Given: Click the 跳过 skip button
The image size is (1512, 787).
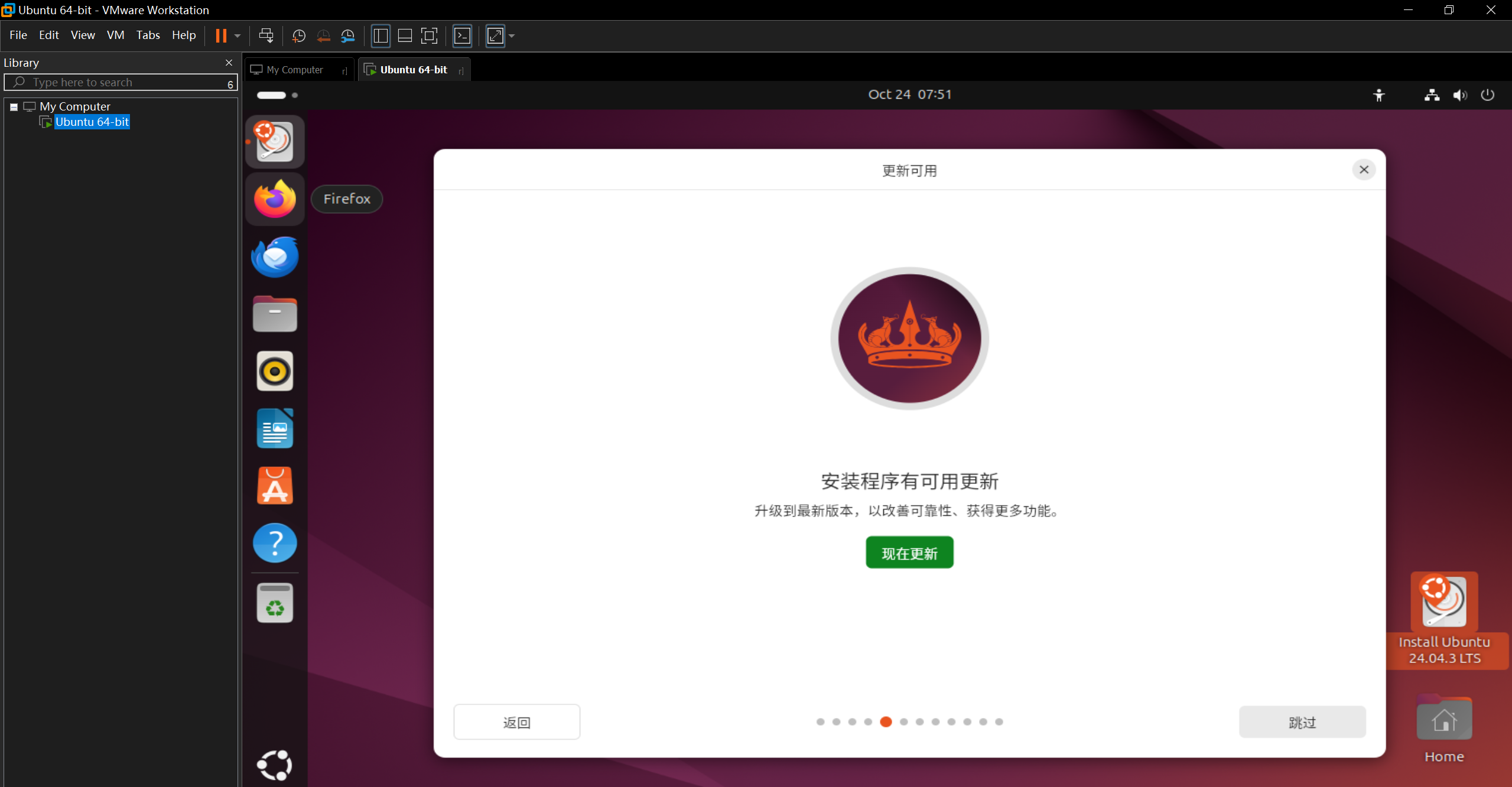Looking at the screenshot, I should 1302,722.
